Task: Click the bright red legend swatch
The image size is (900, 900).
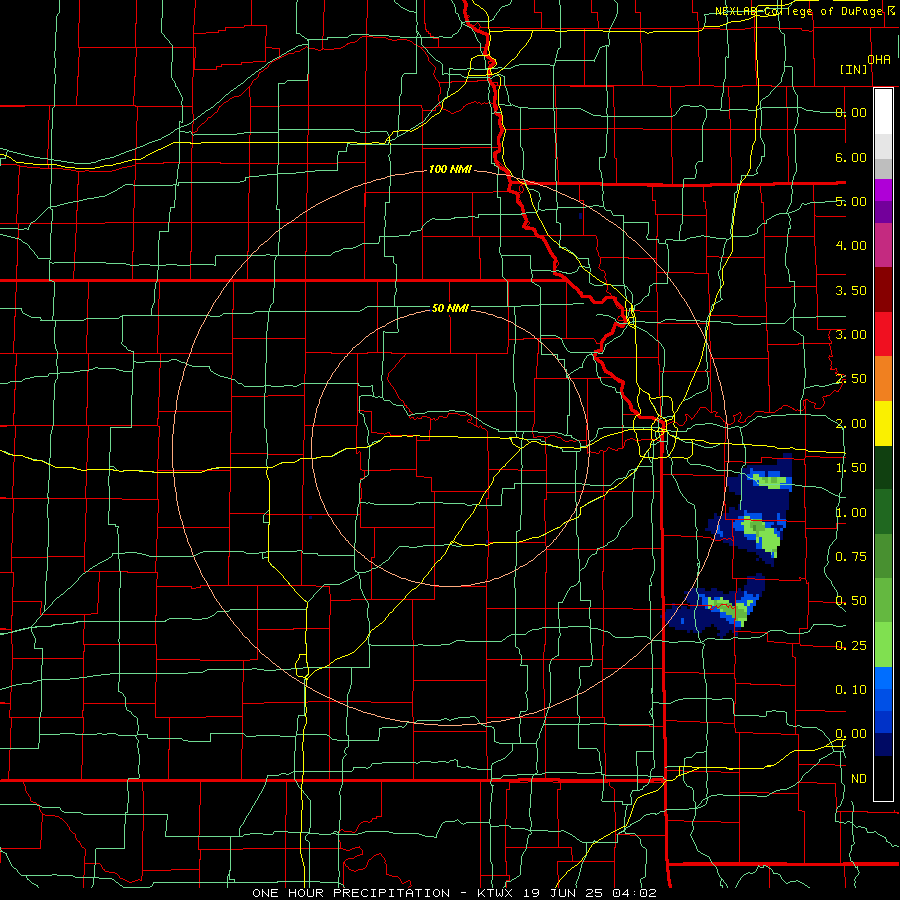Action: coord(883,334)
